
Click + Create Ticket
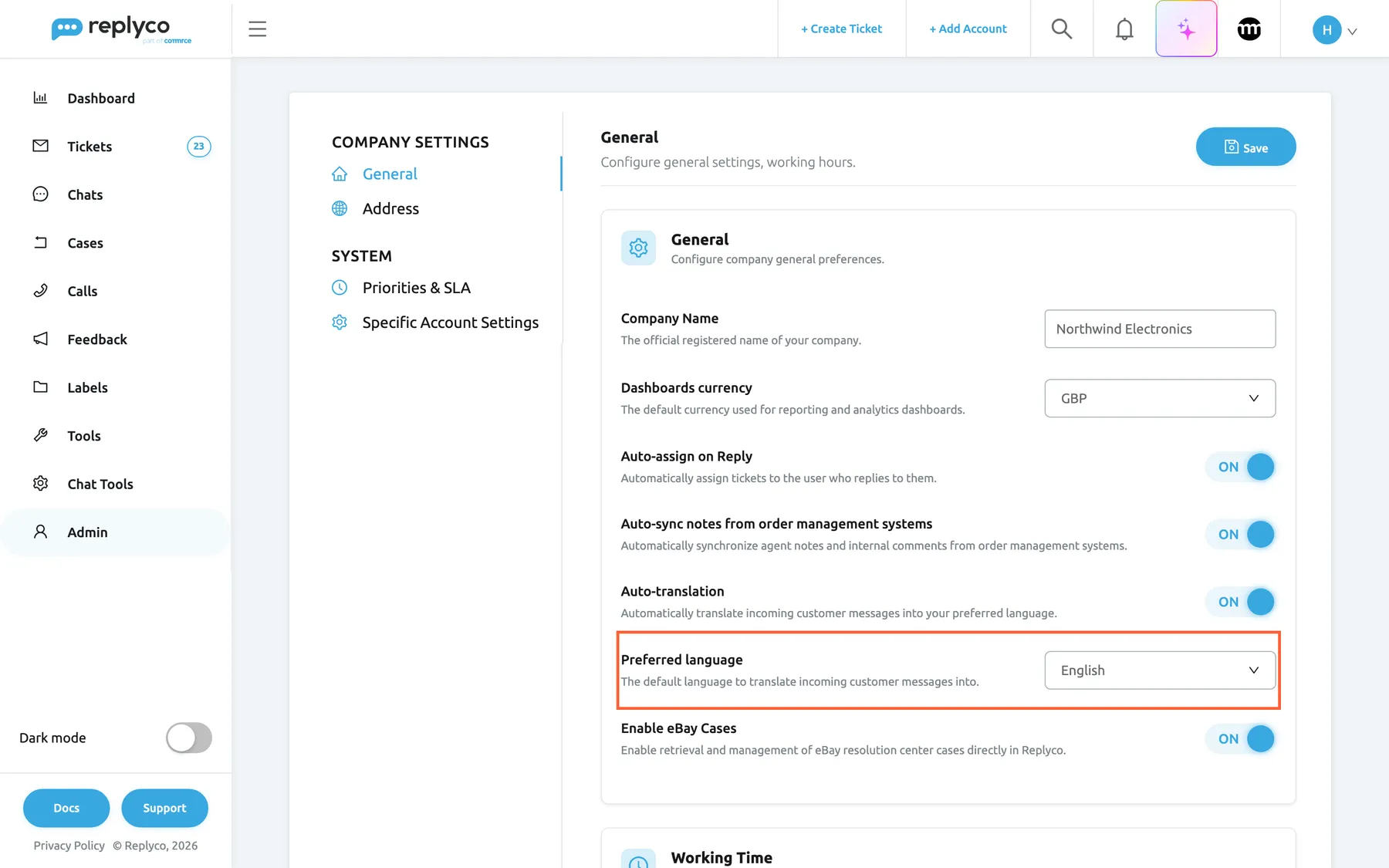(x=841, y=29)
